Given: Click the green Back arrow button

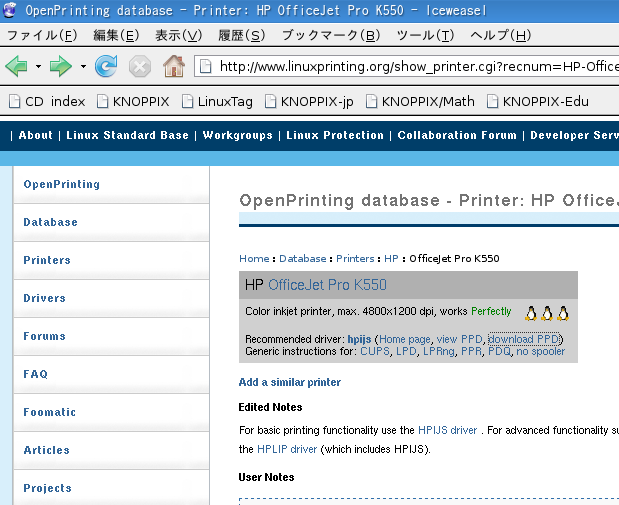Looking at the screenshot, I should point(17,66).
